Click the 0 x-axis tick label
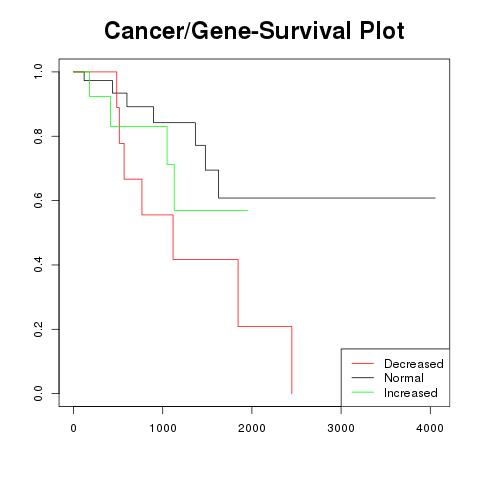This screenshot has width=480, height=480. pos(73,428)
